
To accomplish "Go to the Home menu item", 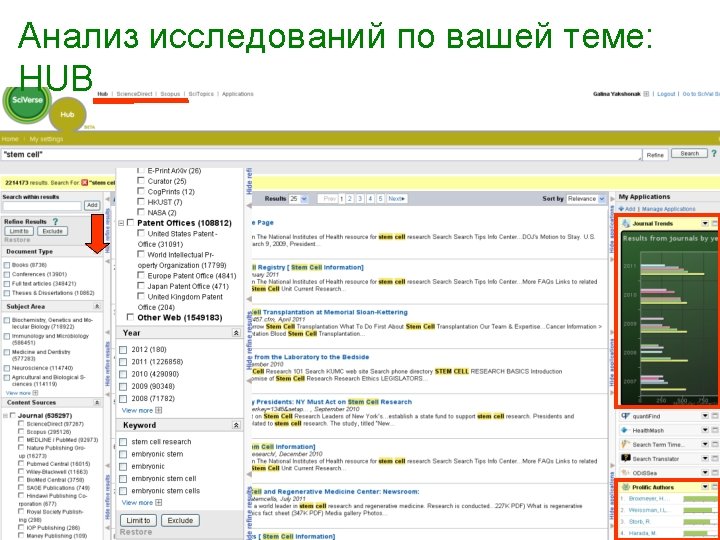I will tap(10, 139).
